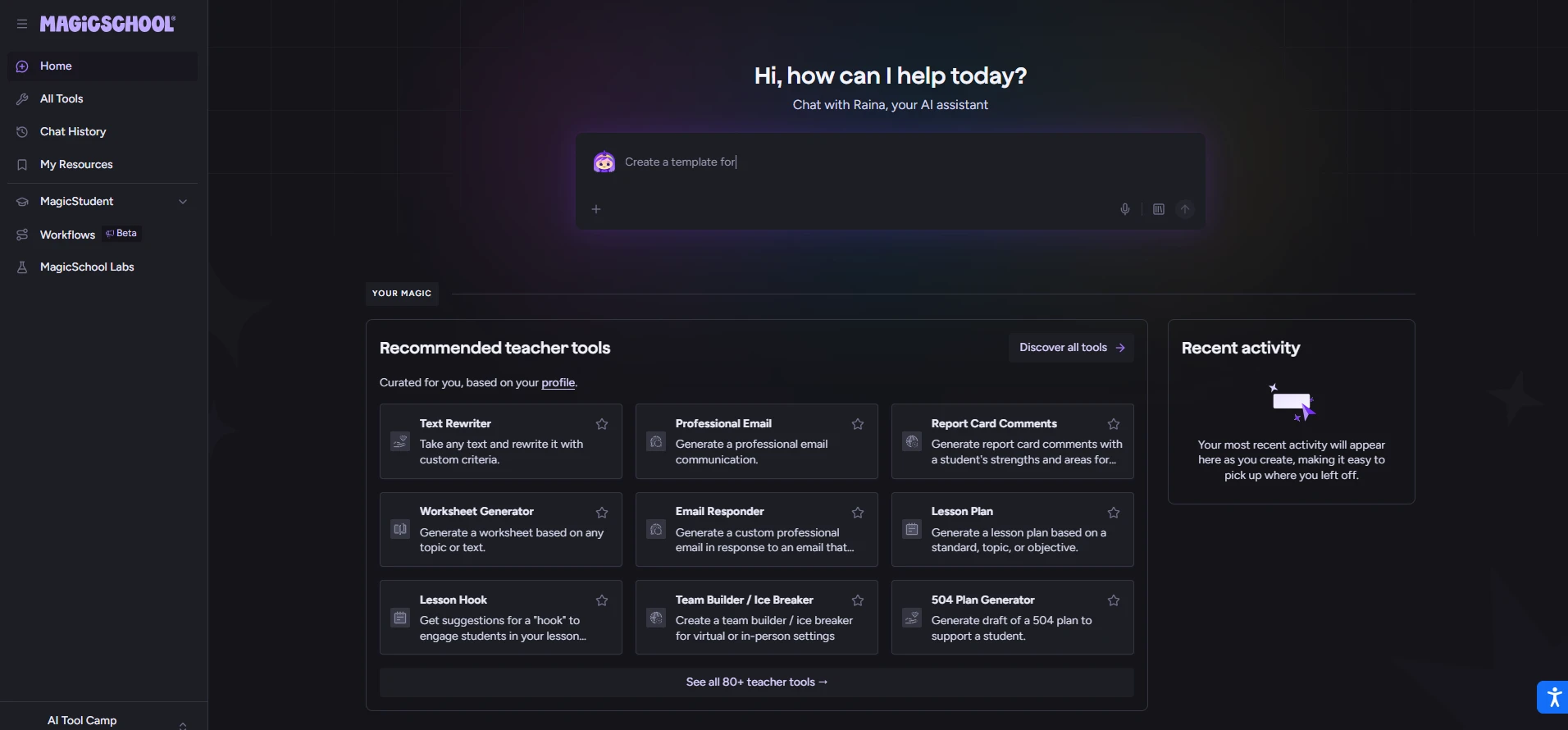Open the Text Rewriter card title
The height and width of the screenshot is (730, 1568).
point(455,423)
